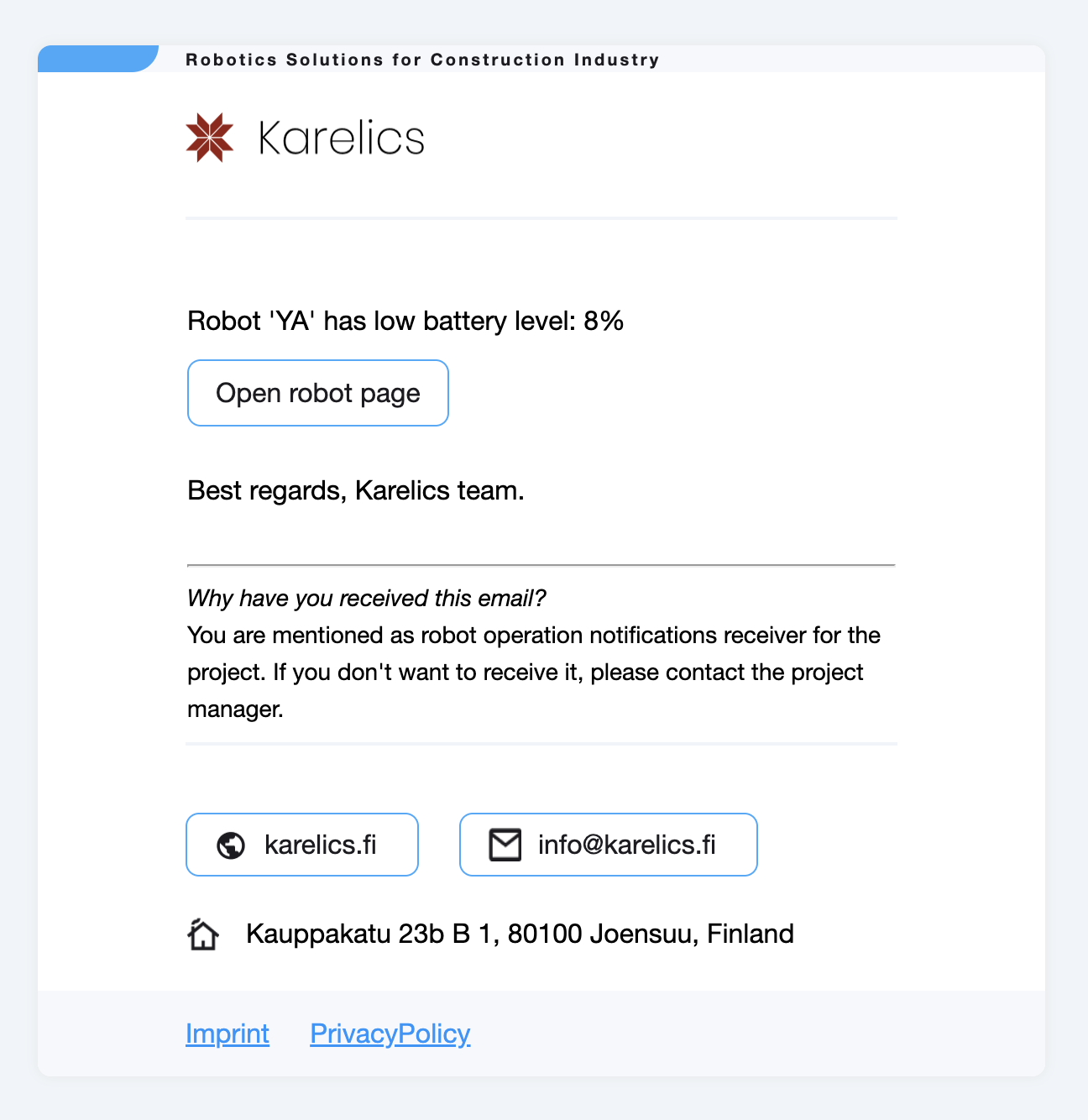Click the divider line below Karelics logo
The height and width of the screenshot is (1120, 1088).
541,218
